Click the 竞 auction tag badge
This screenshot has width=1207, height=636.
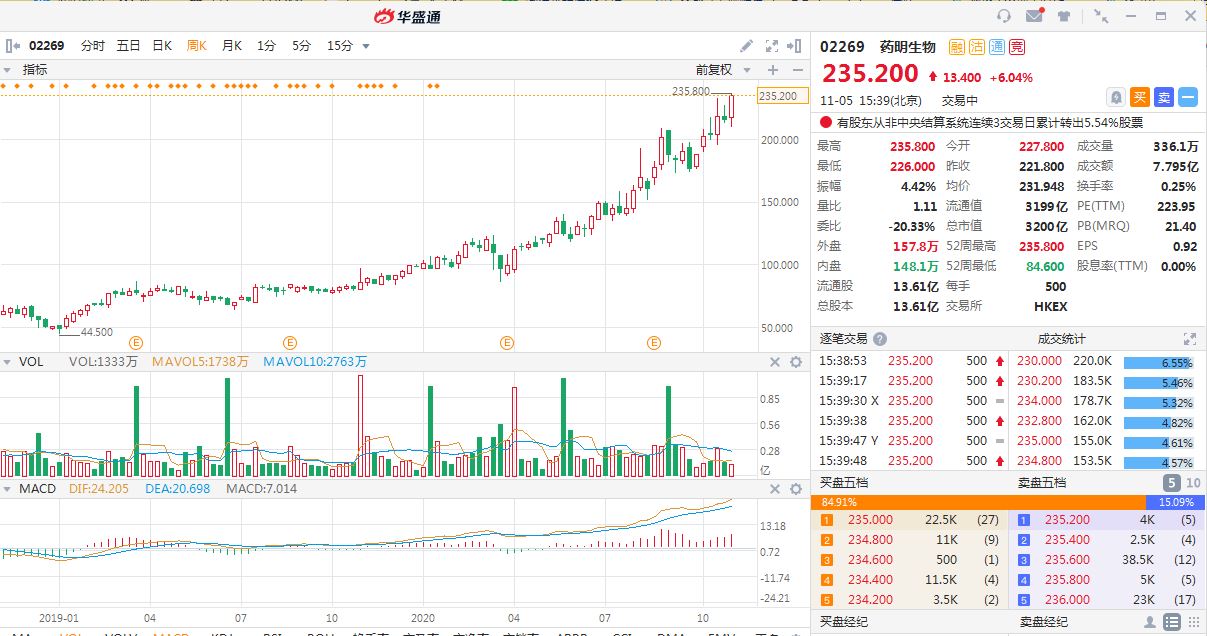click(x=1016, y=47)
